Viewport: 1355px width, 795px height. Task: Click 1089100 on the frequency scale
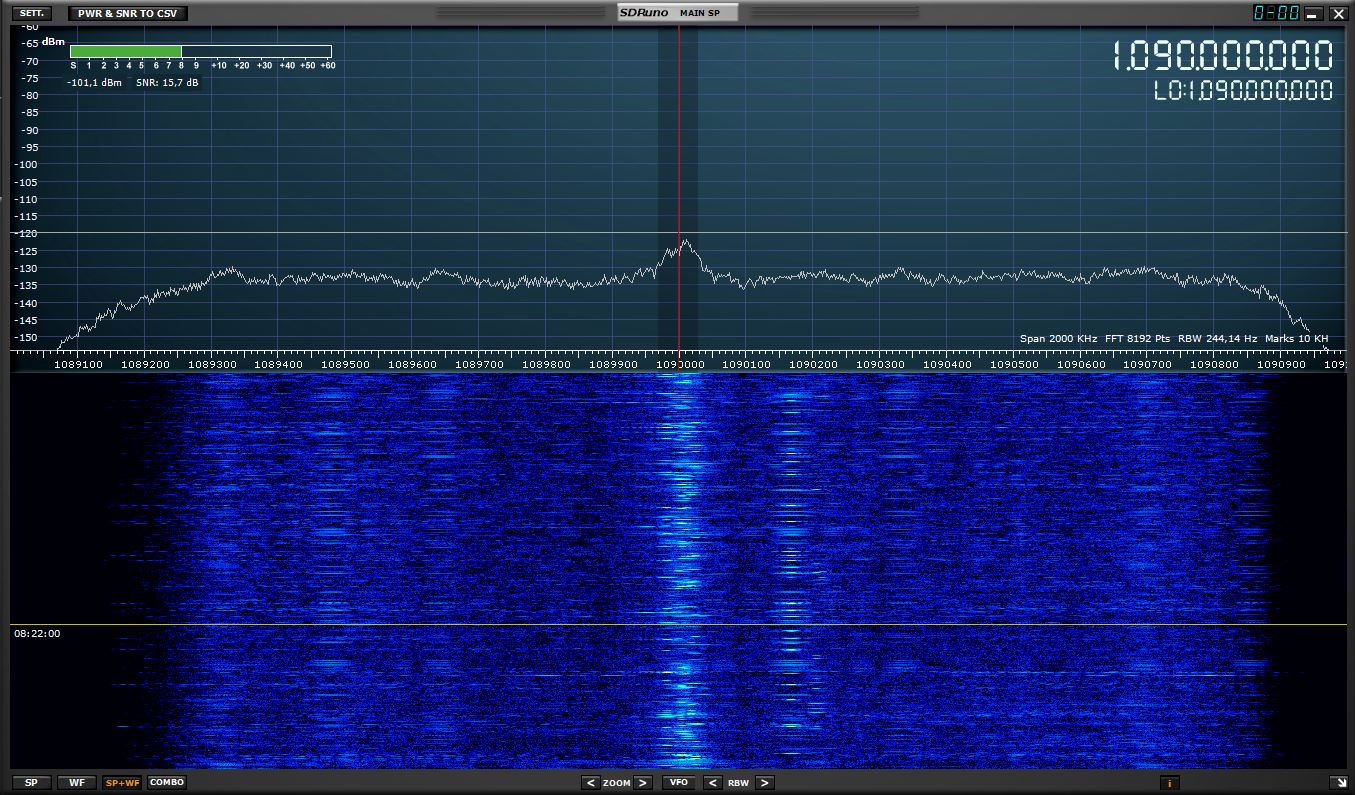click(77, 365)
